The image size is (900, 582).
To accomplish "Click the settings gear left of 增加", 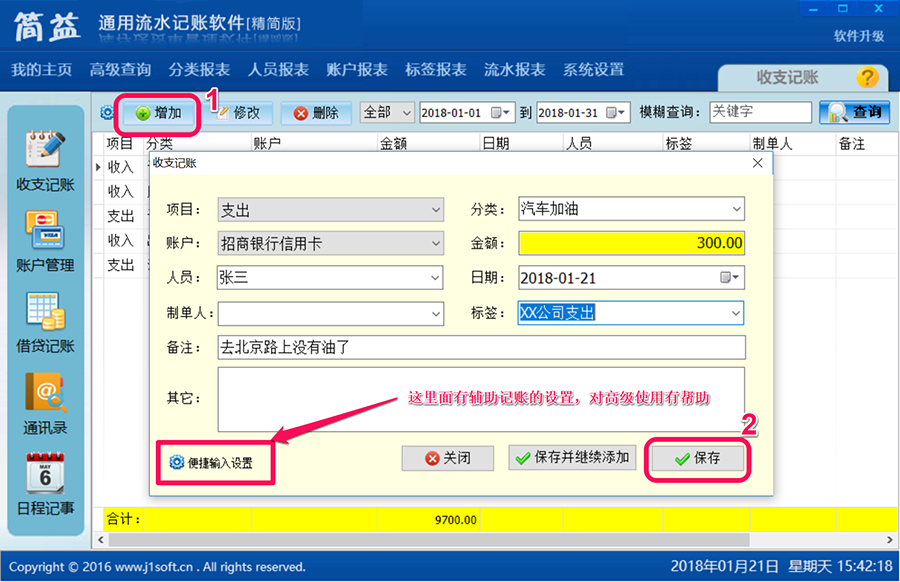I will pyautogui.click(x=107, y=112).
